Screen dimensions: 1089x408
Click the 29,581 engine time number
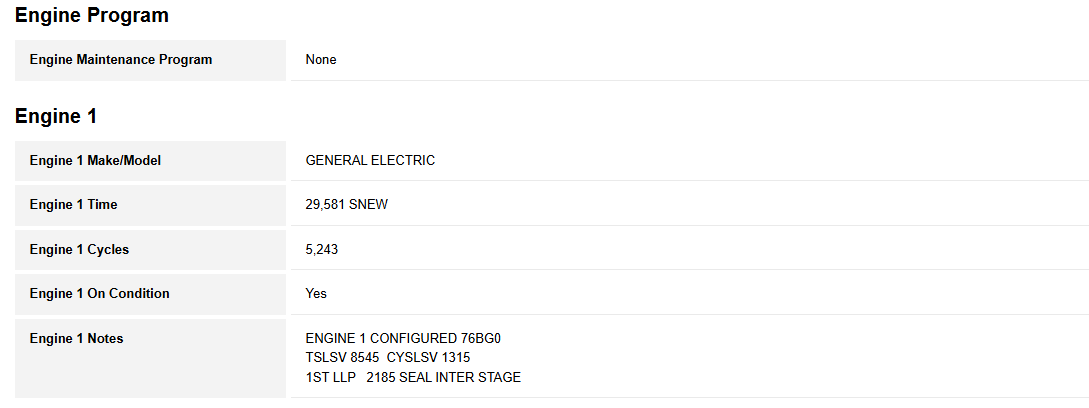pos(325,205)
